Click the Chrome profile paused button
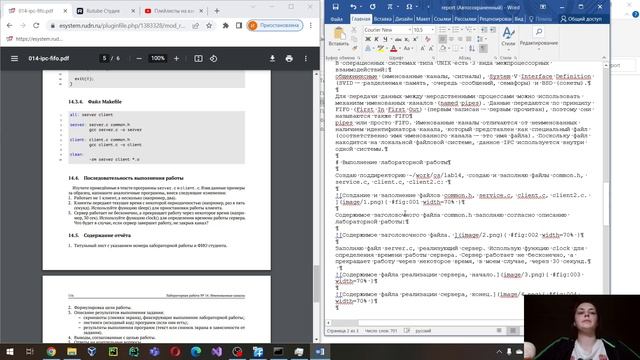This screenshot has height=360, width=640. tap(275, 25)
